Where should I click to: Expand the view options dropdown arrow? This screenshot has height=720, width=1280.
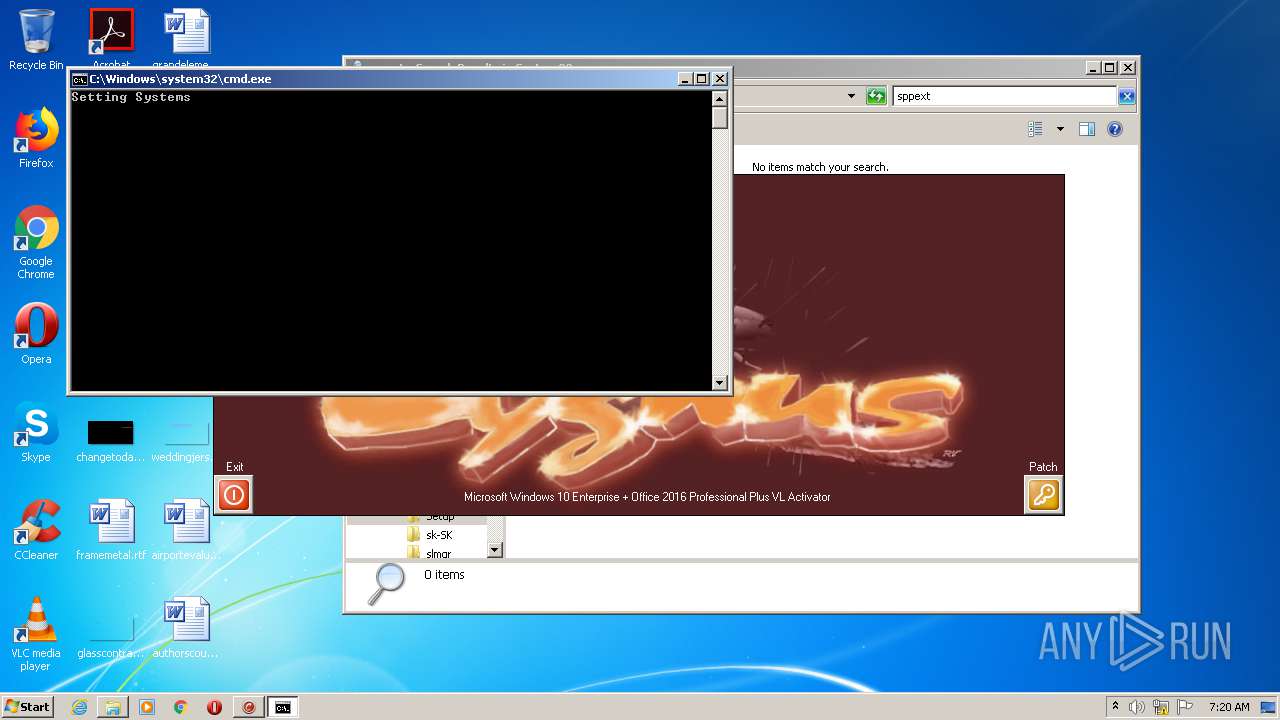[1060, 129]
